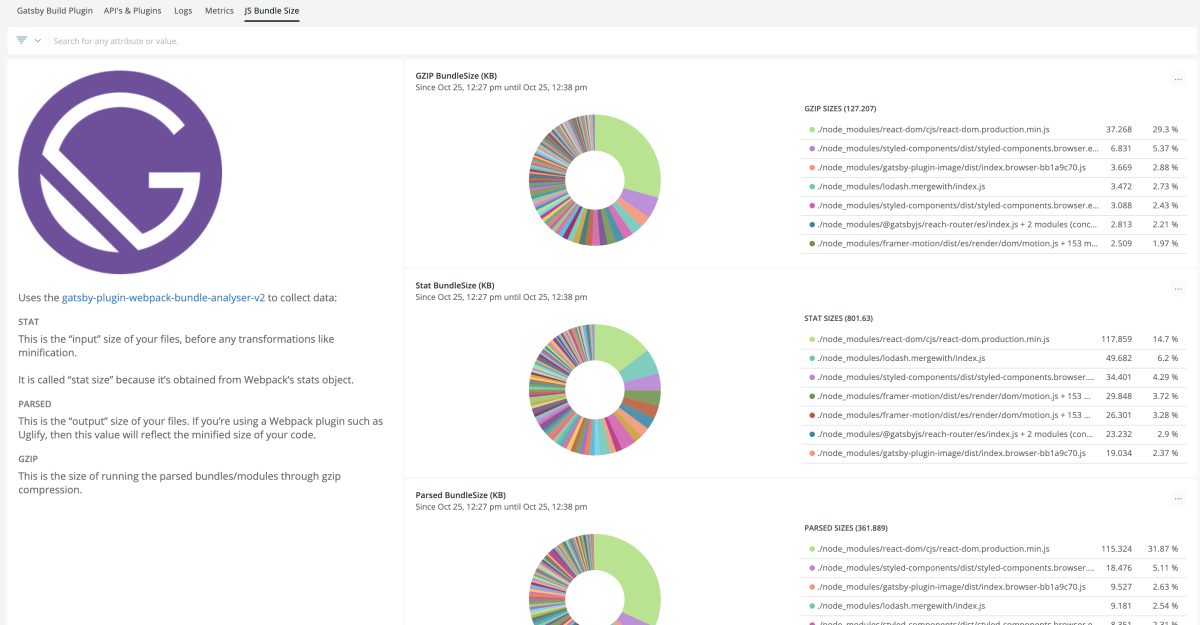This screenshot has width=1200, height=625.
Task: Toggle gatsby-plugin-image entry in GZIP Sizes legend
Action: click(x=950, y=168)
